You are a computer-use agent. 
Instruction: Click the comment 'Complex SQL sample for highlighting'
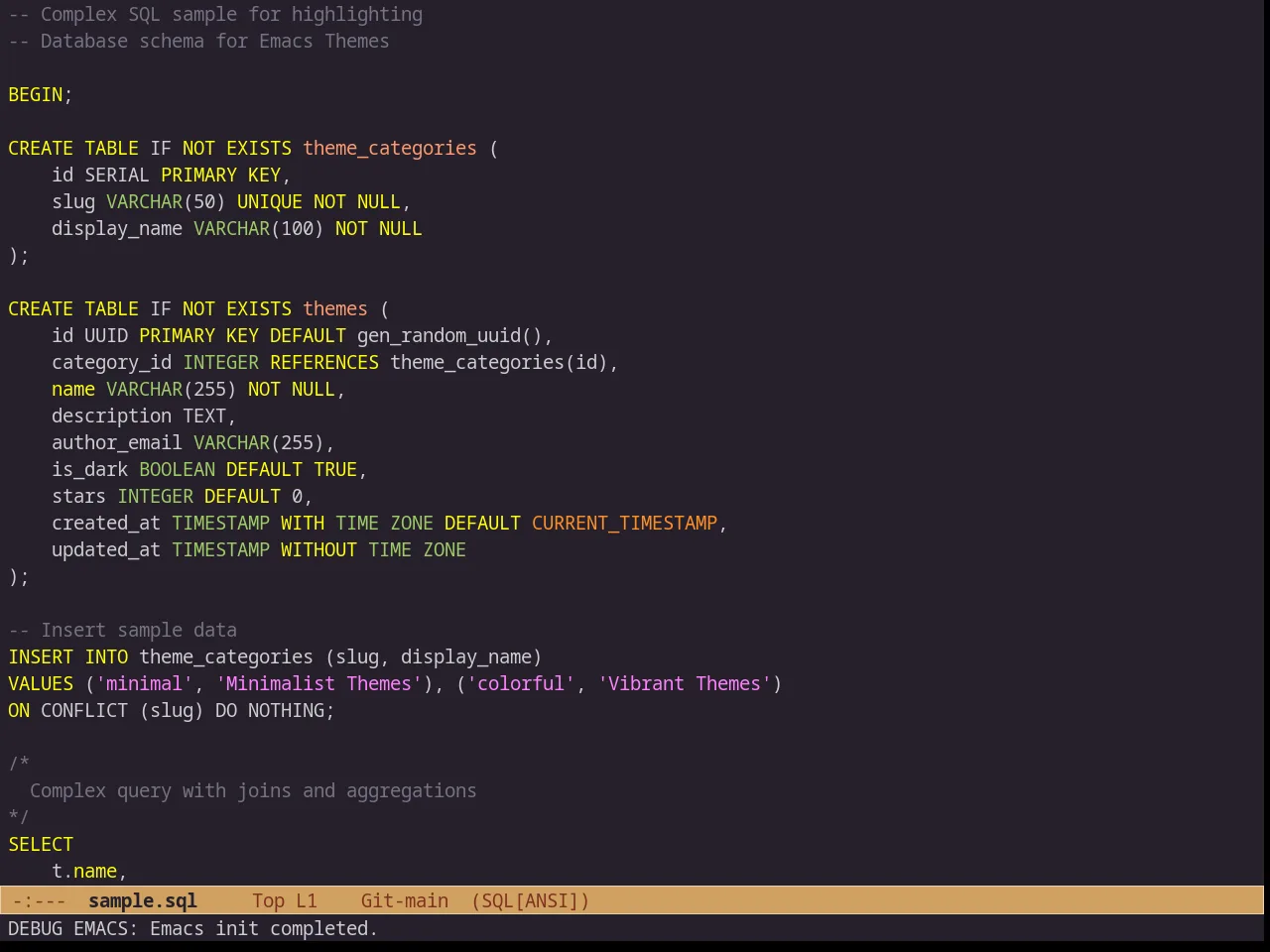click(x=231, y=14)
